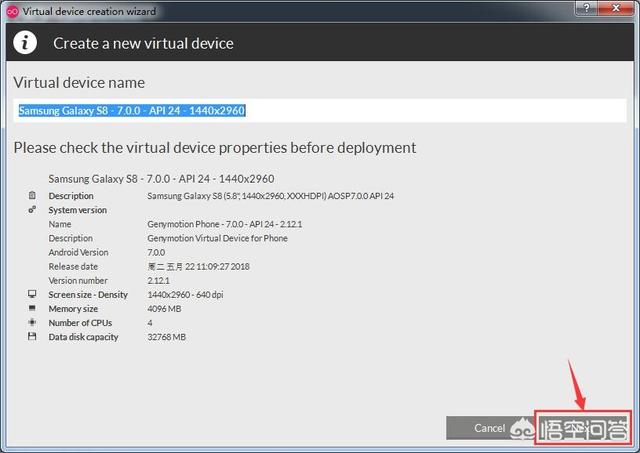
Task: Click the Screen size monitor icon
Action: 32,294
